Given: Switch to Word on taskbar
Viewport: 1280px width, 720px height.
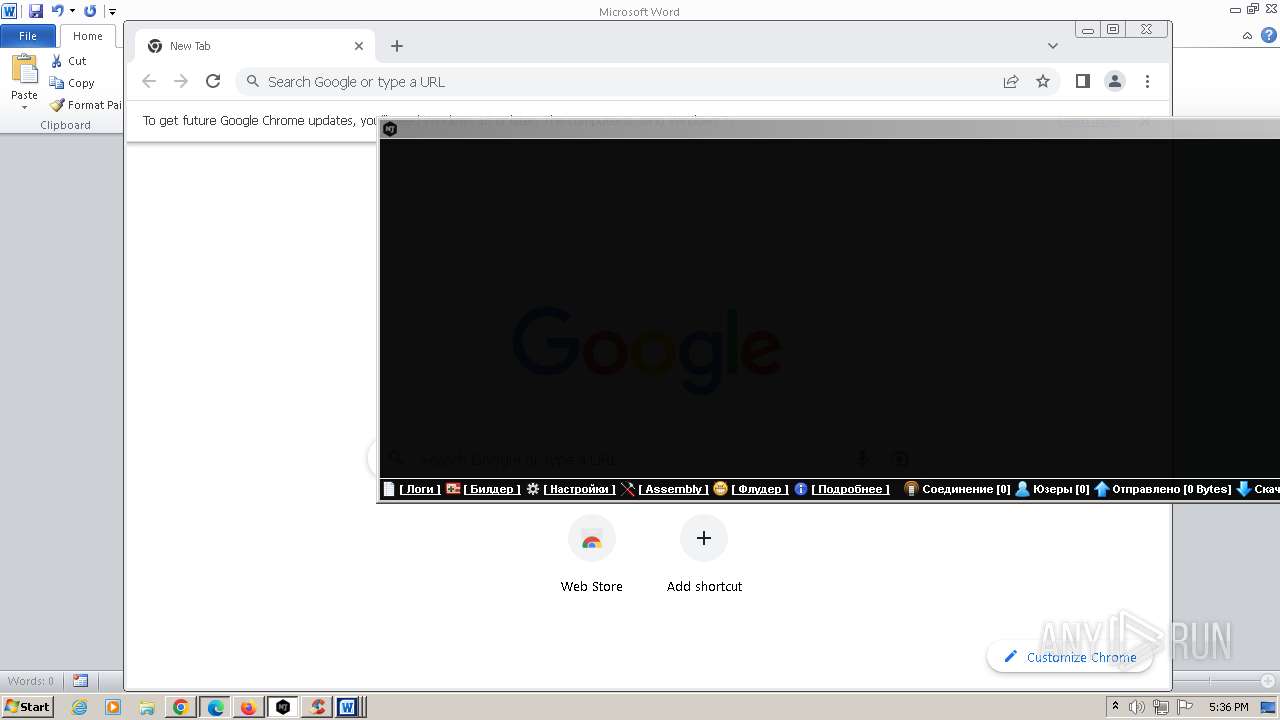Looking at the screenshot, I should coord(349,707).
